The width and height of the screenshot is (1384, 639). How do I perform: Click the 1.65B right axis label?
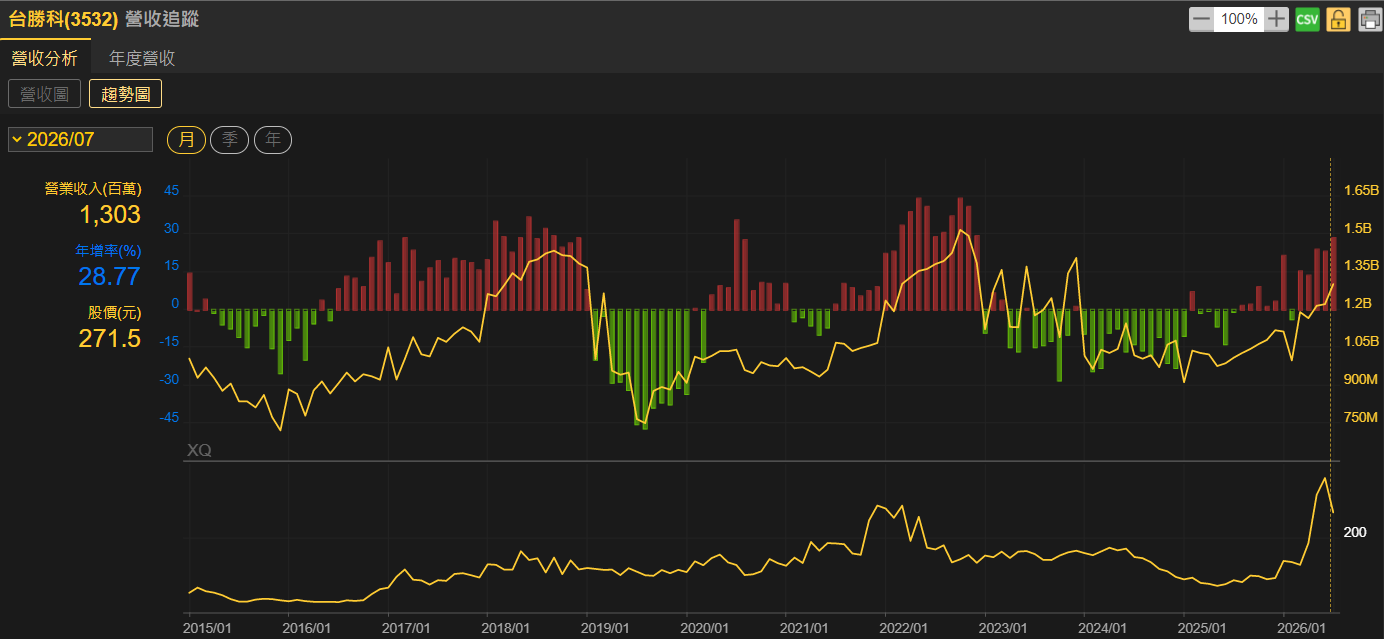(x=1361, y=190)
